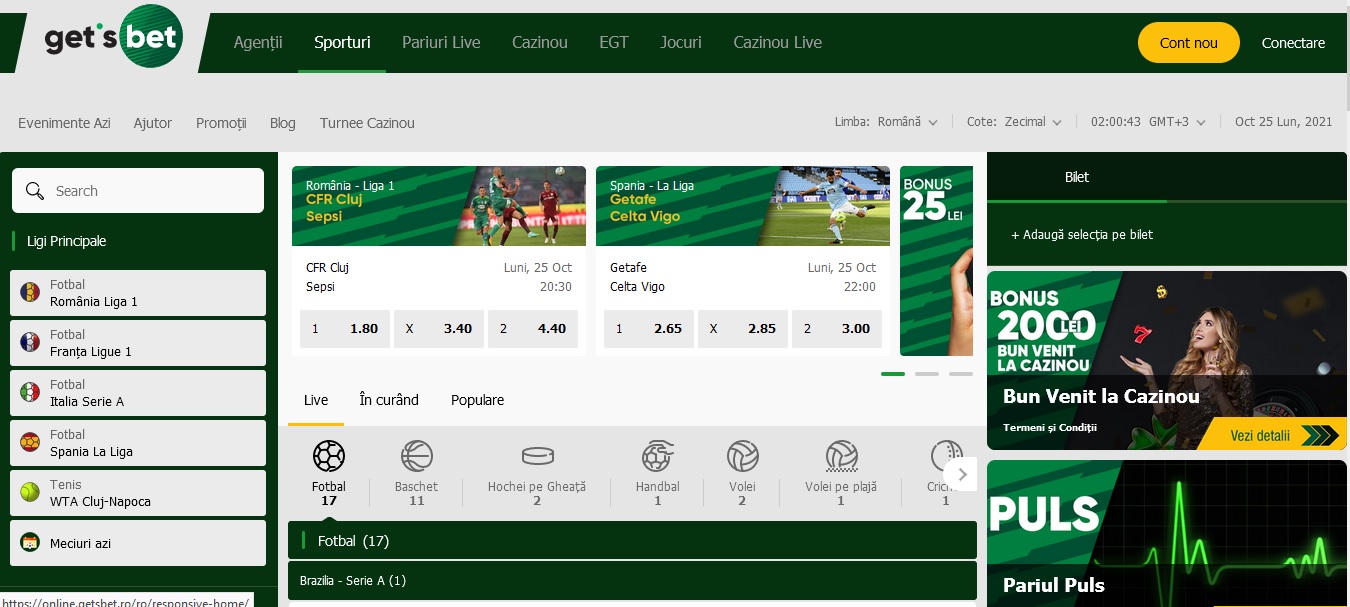Choose the Volei pe plajă icon
1350x607 pixels.
pyautogui.click(x=841, y=457)
